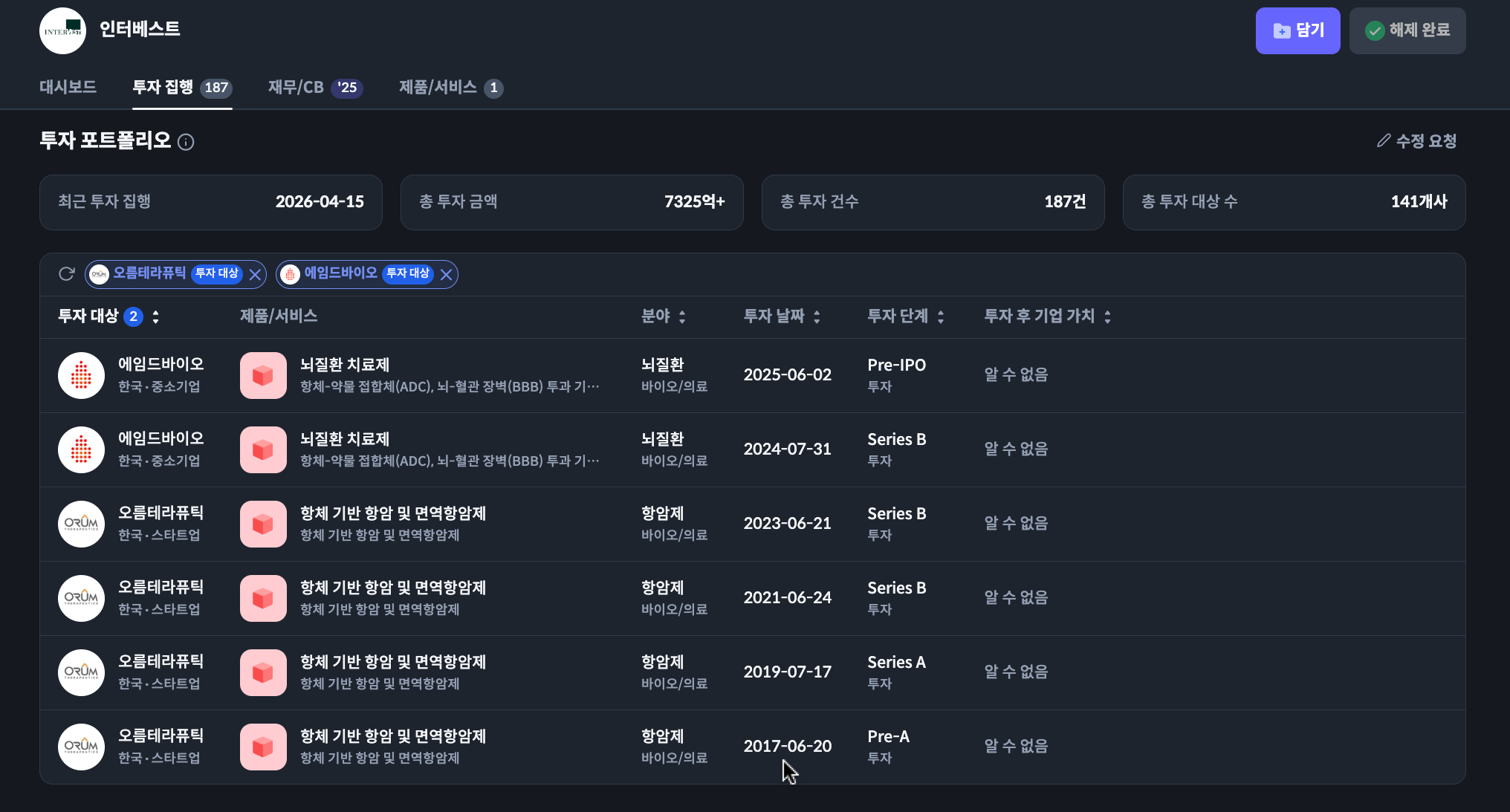Switch to the 재무/CB tab

pos(315,88)
